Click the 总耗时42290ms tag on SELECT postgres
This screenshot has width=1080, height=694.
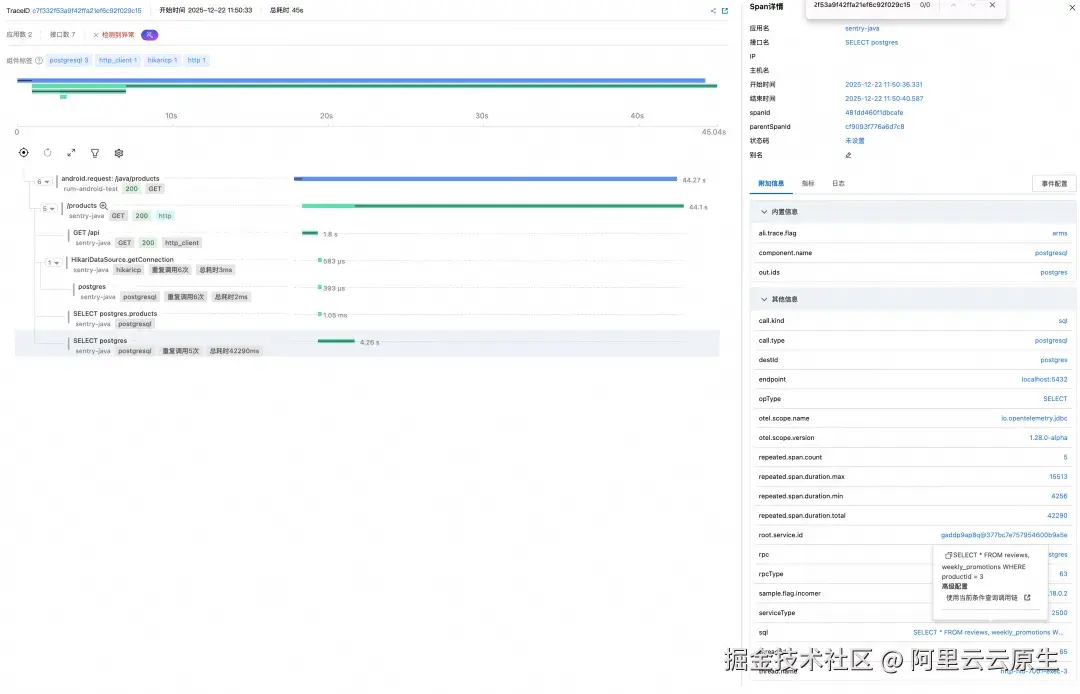click(x=234, y=352)
